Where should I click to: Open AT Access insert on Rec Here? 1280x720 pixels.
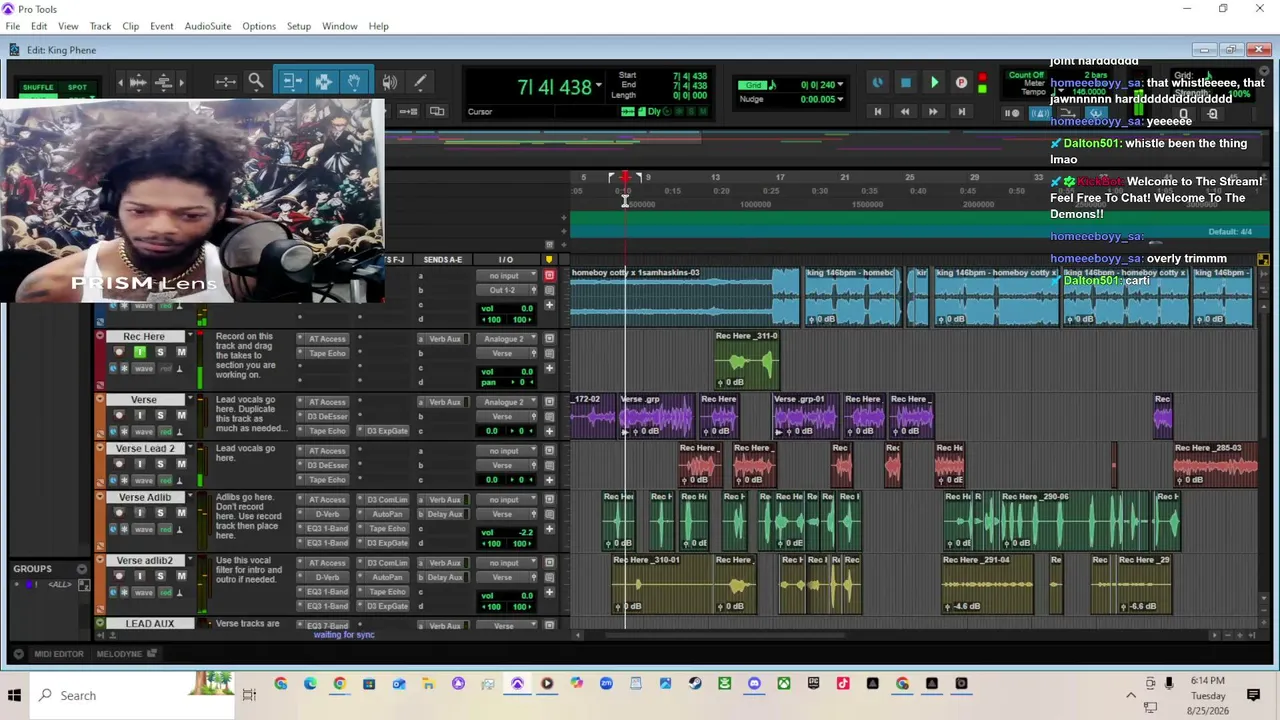click(326, 339)
